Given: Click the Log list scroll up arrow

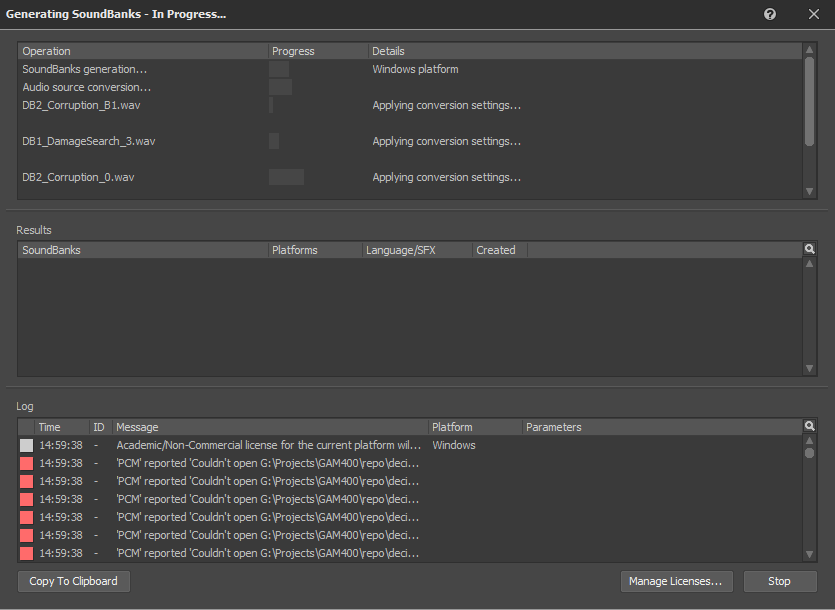Looking at the screenshot, I should click(x=809, y=441).
